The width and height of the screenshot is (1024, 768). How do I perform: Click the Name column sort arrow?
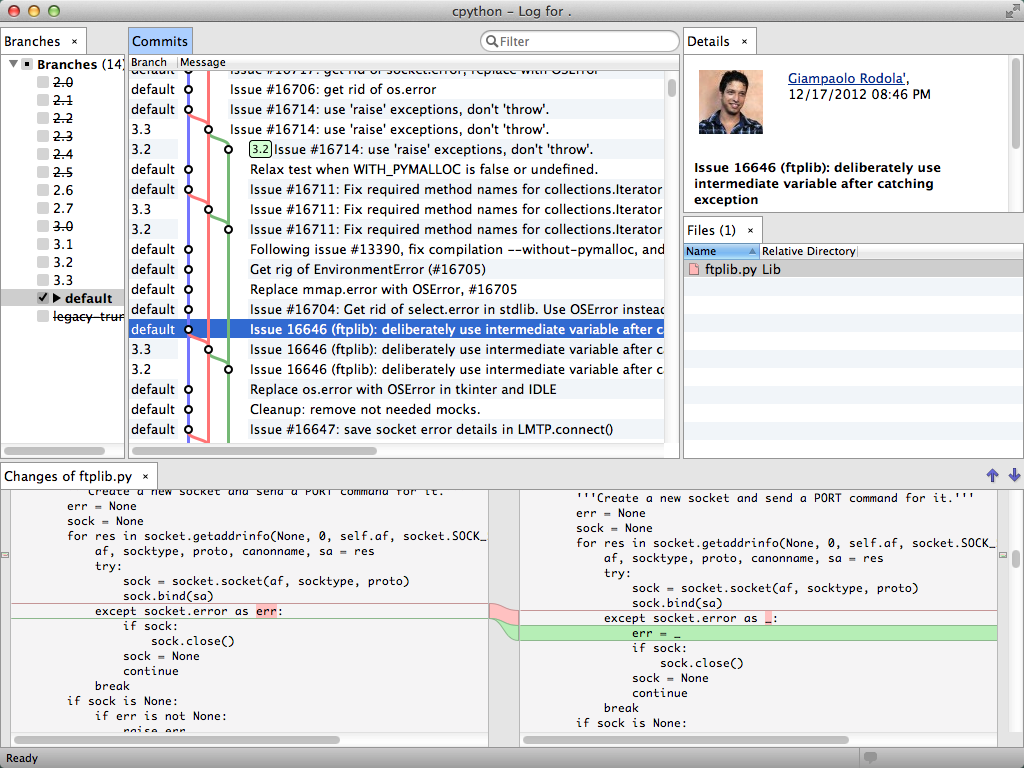[752, 251]
